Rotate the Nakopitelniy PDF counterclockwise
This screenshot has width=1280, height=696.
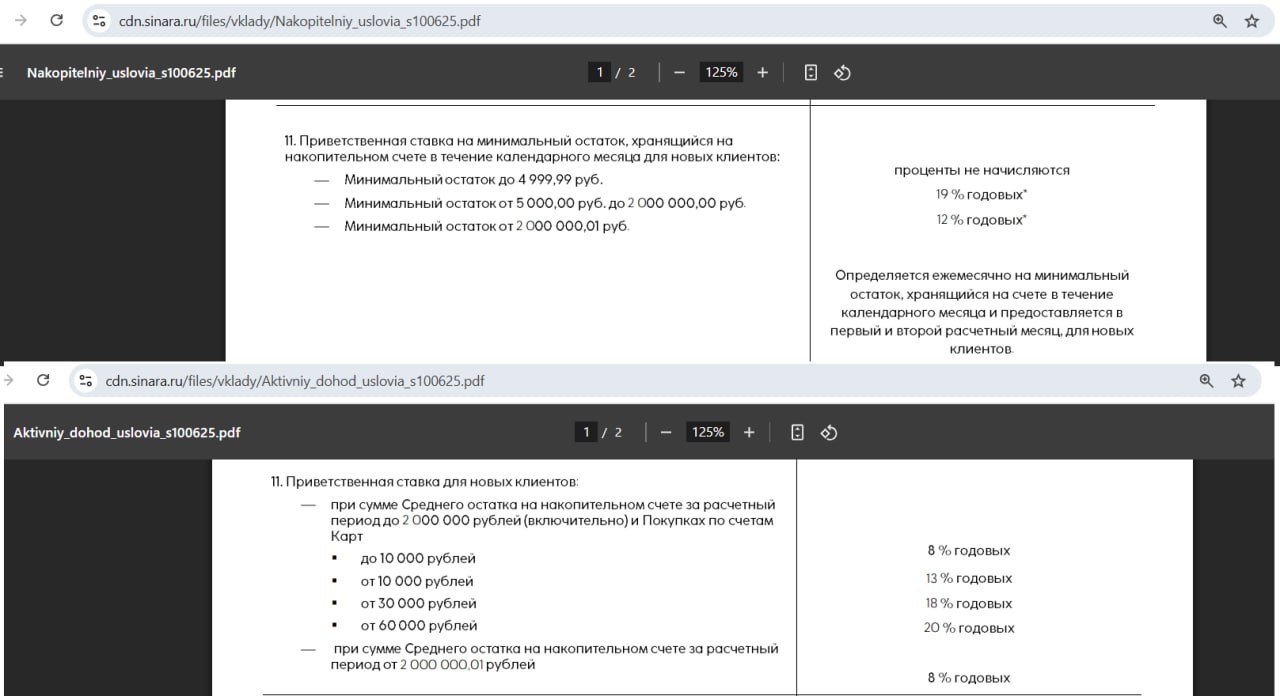[842, 72]
